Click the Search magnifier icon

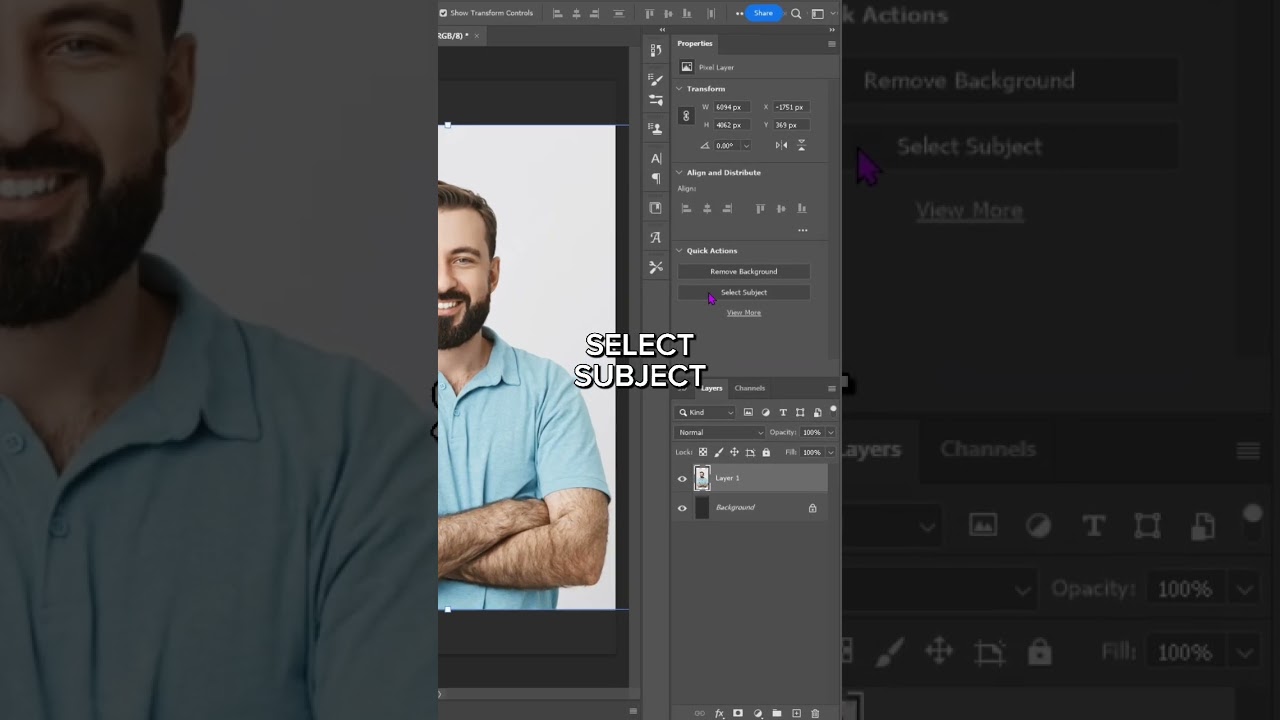[796, 14]
